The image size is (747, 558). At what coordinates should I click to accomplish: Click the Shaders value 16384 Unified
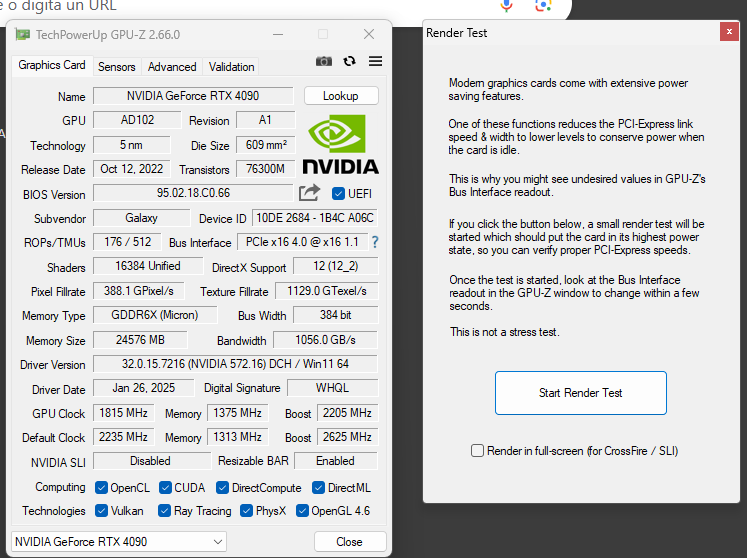point(148,266)
